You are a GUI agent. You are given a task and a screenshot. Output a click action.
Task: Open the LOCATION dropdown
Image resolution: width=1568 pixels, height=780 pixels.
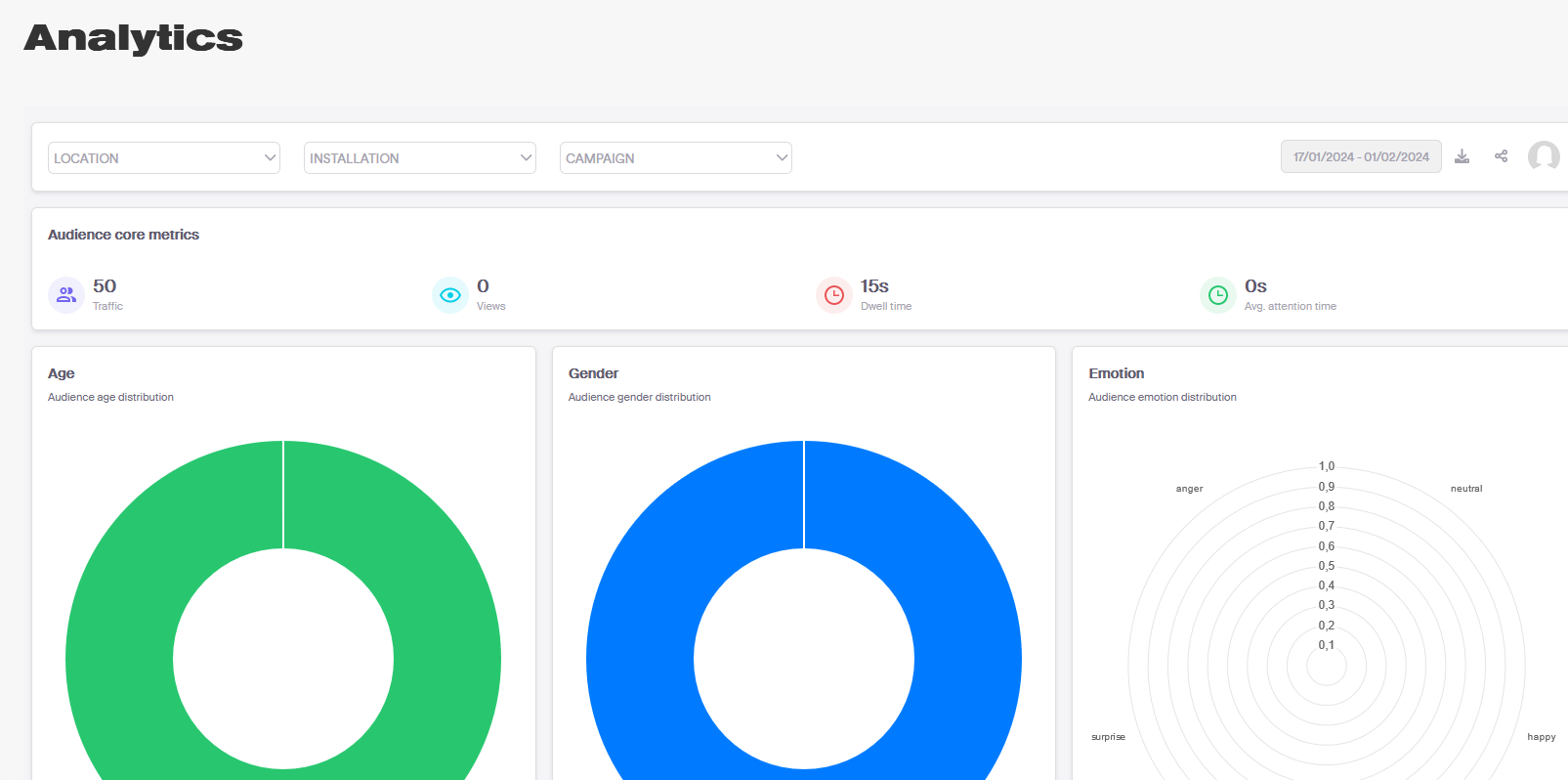click(x=164, y=158)
